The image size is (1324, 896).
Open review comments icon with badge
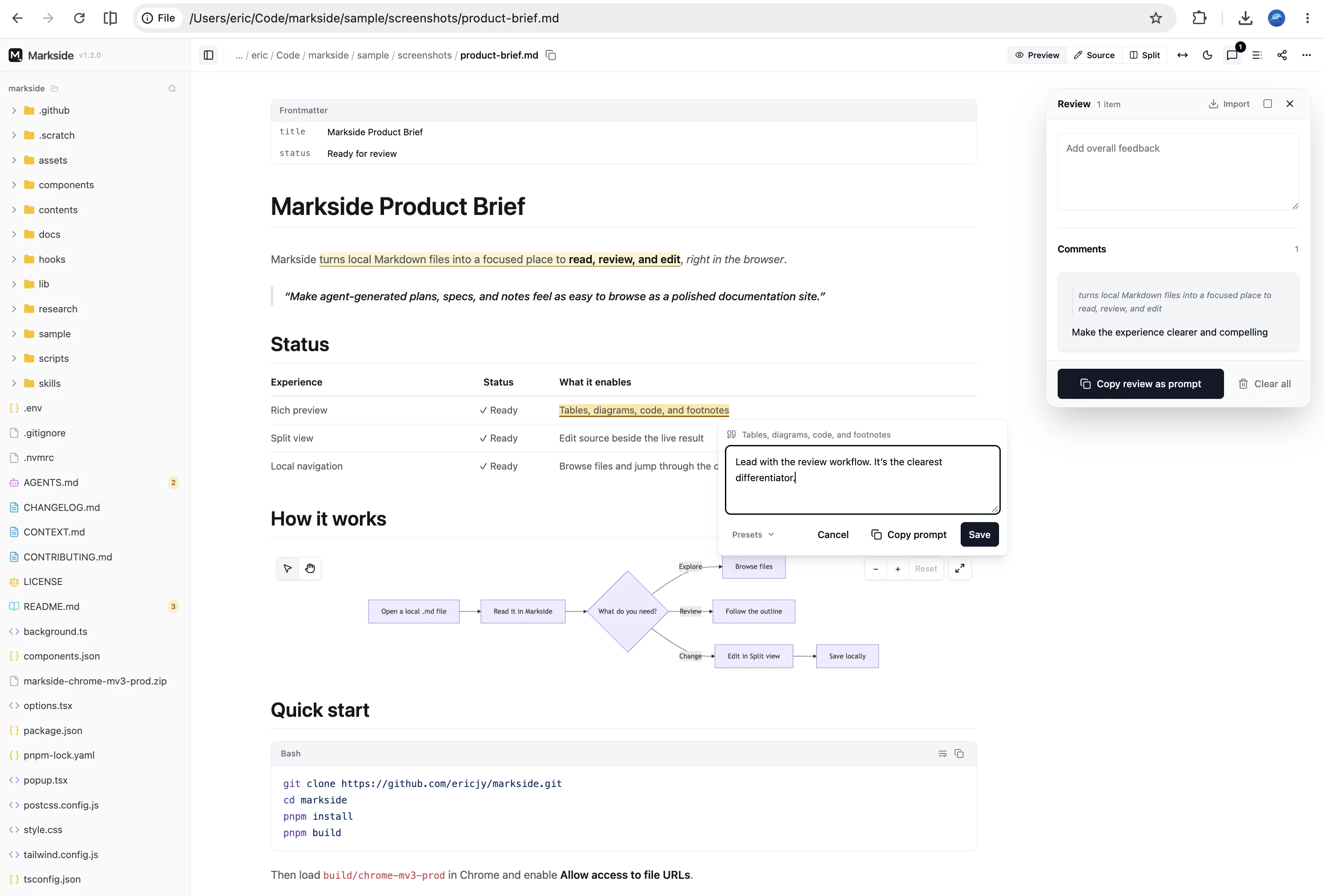[x=1232, y=55]
